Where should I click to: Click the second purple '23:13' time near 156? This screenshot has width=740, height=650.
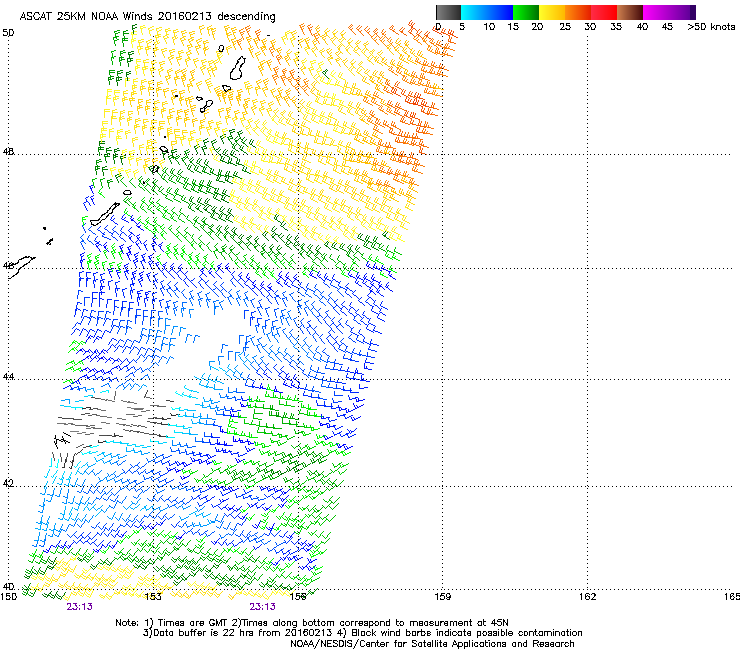[x=262, y=607]
